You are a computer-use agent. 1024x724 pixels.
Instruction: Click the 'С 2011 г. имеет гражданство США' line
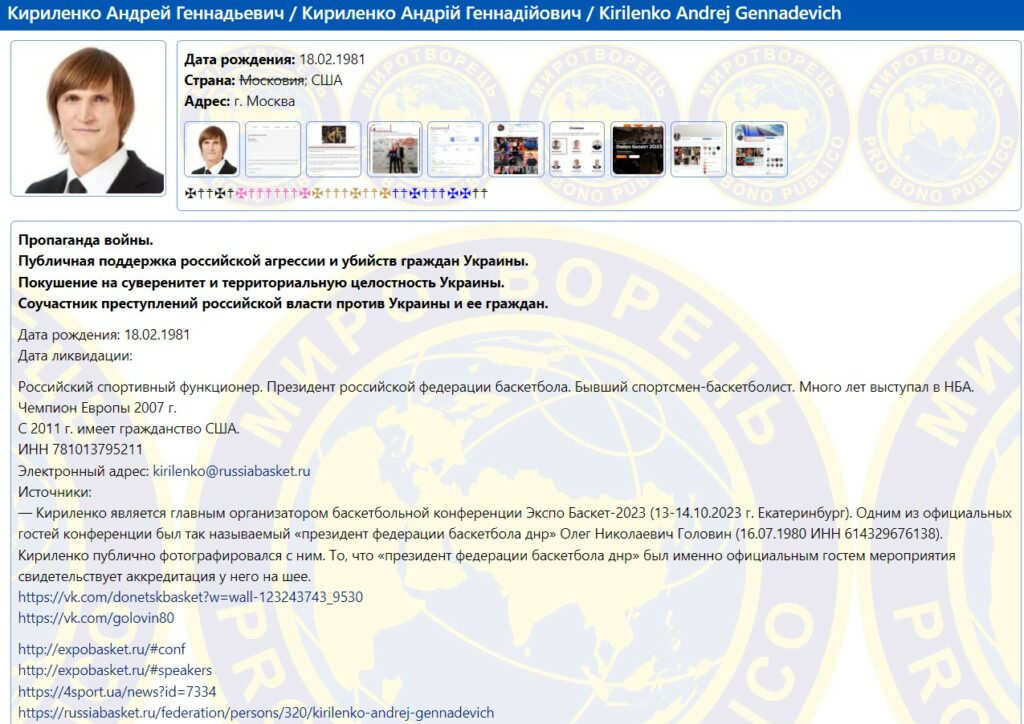click(x=129, y=429)
